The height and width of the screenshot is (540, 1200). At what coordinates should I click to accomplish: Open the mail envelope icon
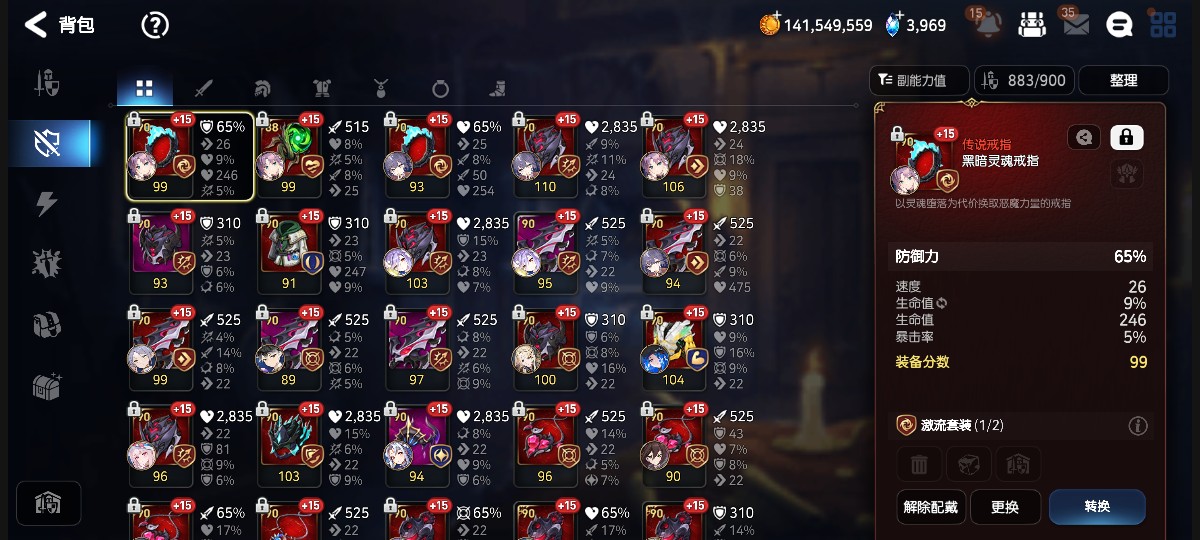pyautogui.click(x=1076, y=25)
